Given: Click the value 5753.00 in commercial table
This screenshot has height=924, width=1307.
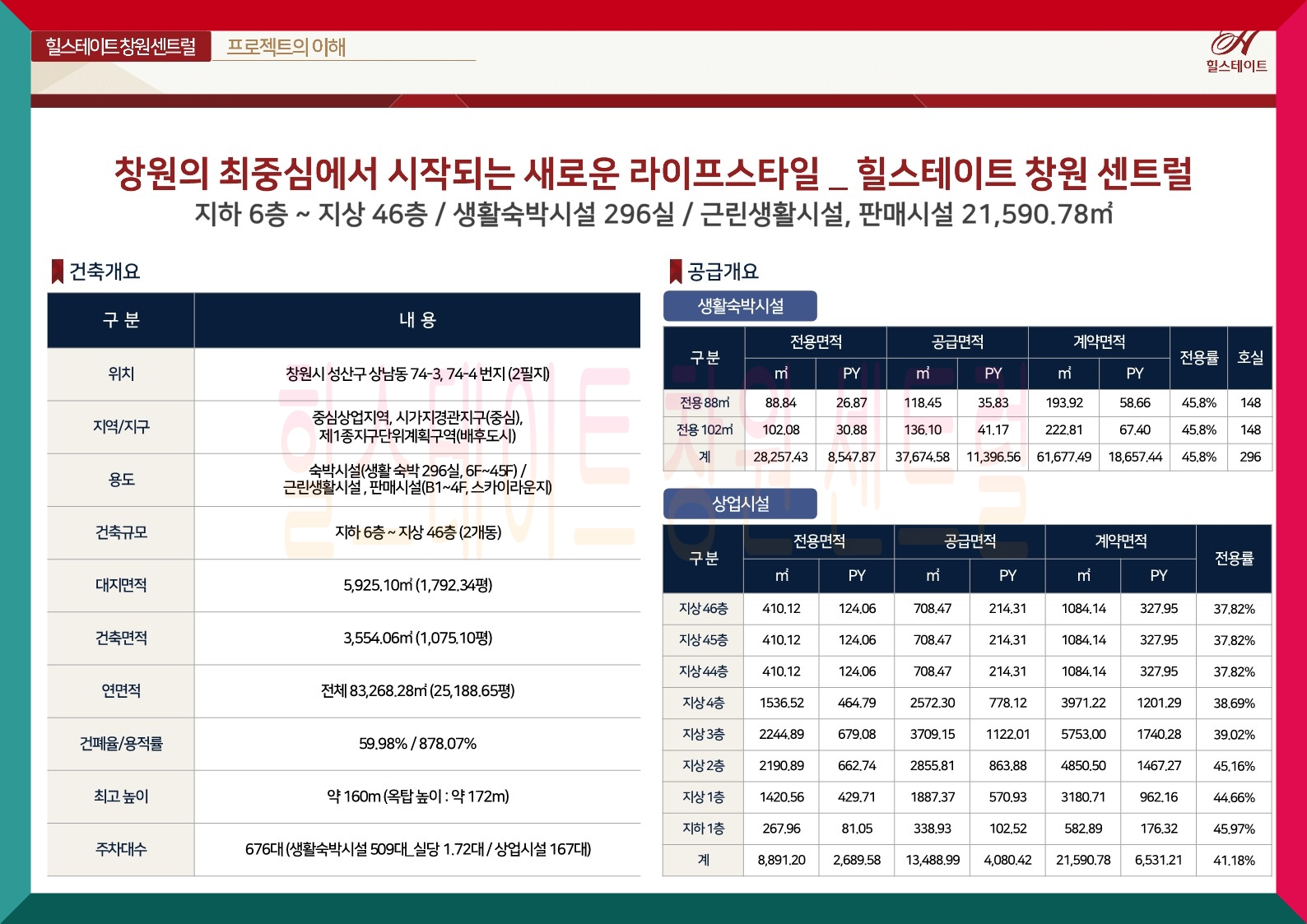Looking at the screenshot, I should pyautogui.click(x=1083, y=734).
